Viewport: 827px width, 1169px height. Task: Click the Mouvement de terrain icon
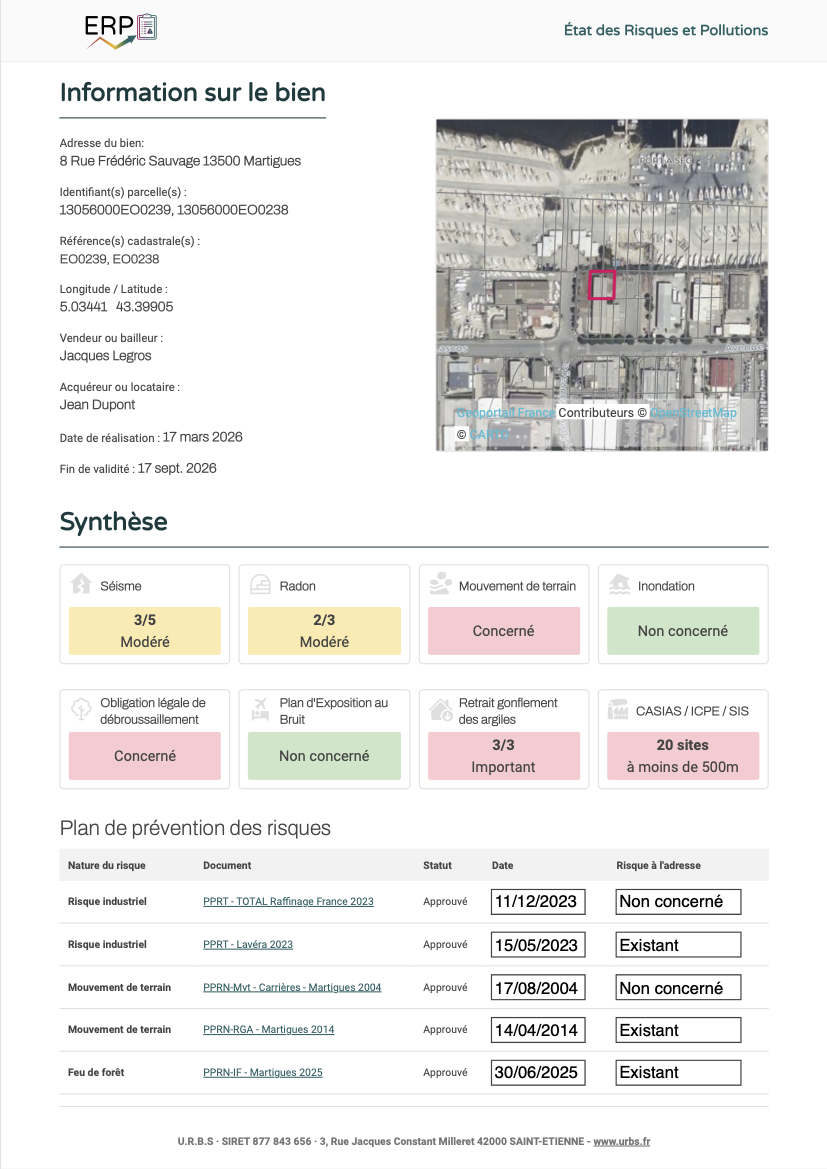click(x=440, y=584)
